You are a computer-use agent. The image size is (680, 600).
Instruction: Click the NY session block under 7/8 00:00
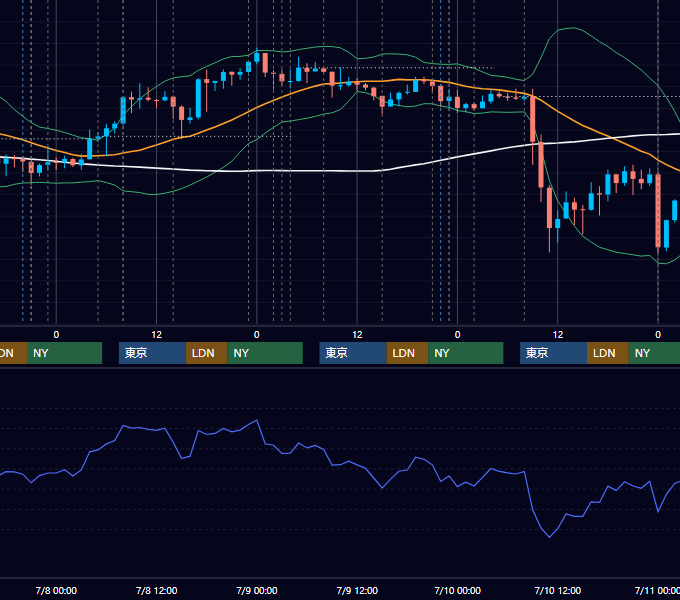tap(64, 353)
